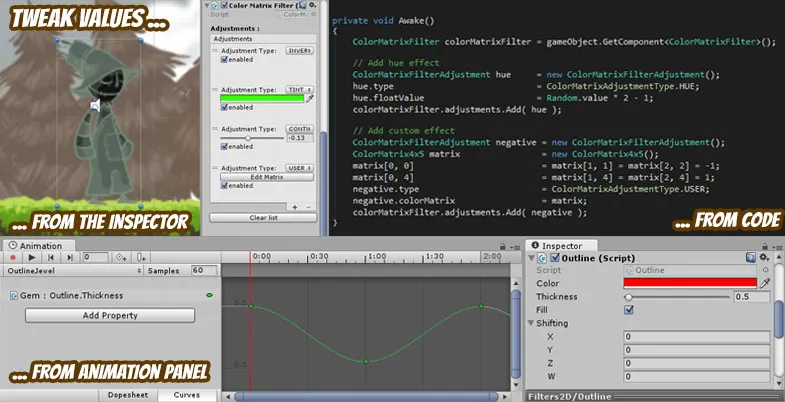Click the Shifting X value field
The image size is (785, 402).
[697, 337]
